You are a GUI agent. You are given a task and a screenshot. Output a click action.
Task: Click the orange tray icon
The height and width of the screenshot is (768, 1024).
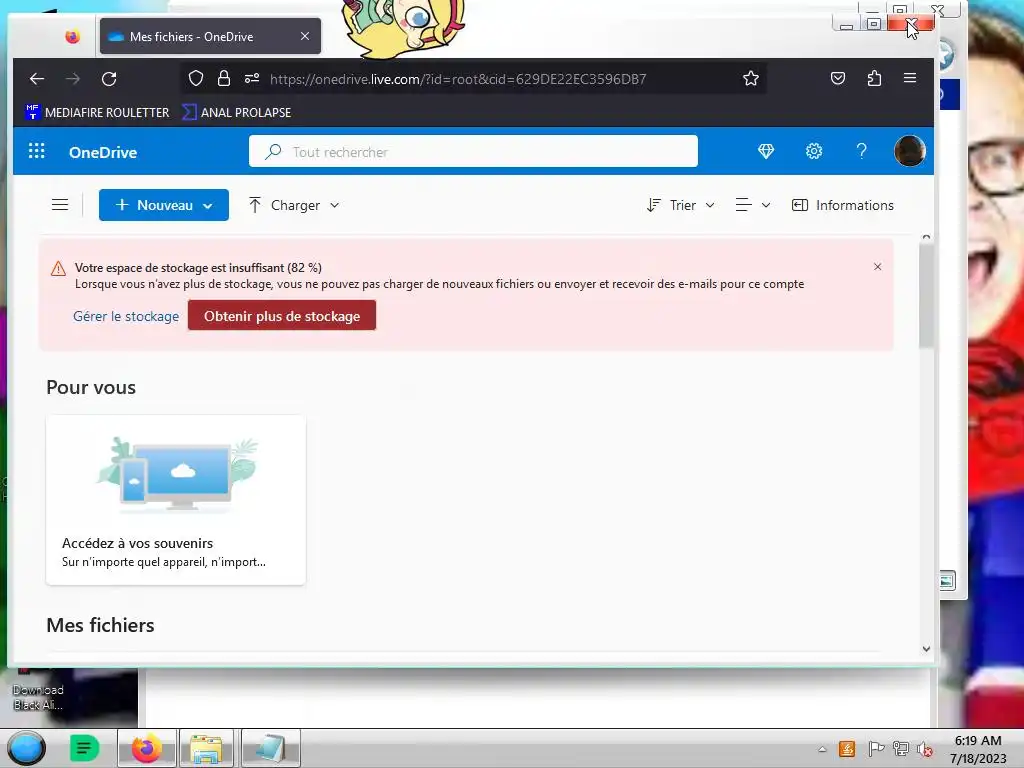tap(847, 749)
